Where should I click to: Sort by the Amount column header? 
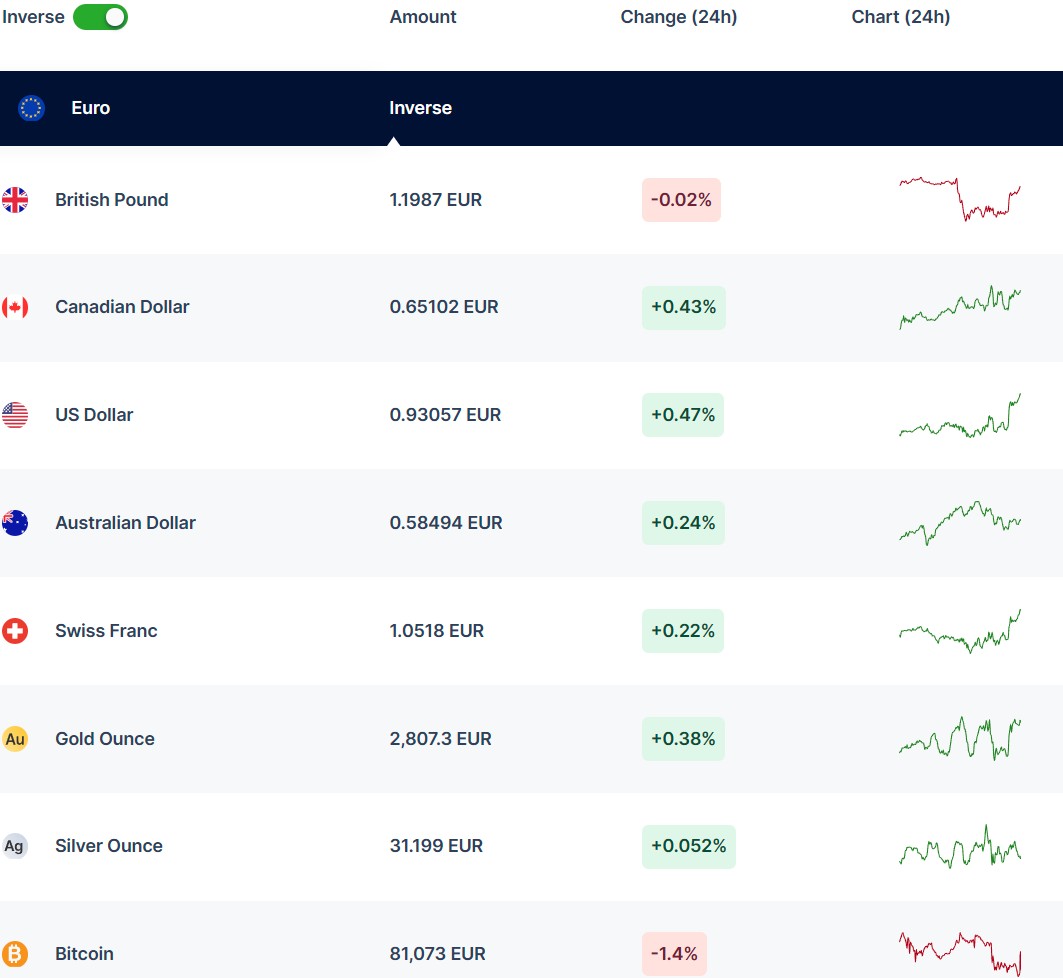pyautogui.click(x=423, y=17)
